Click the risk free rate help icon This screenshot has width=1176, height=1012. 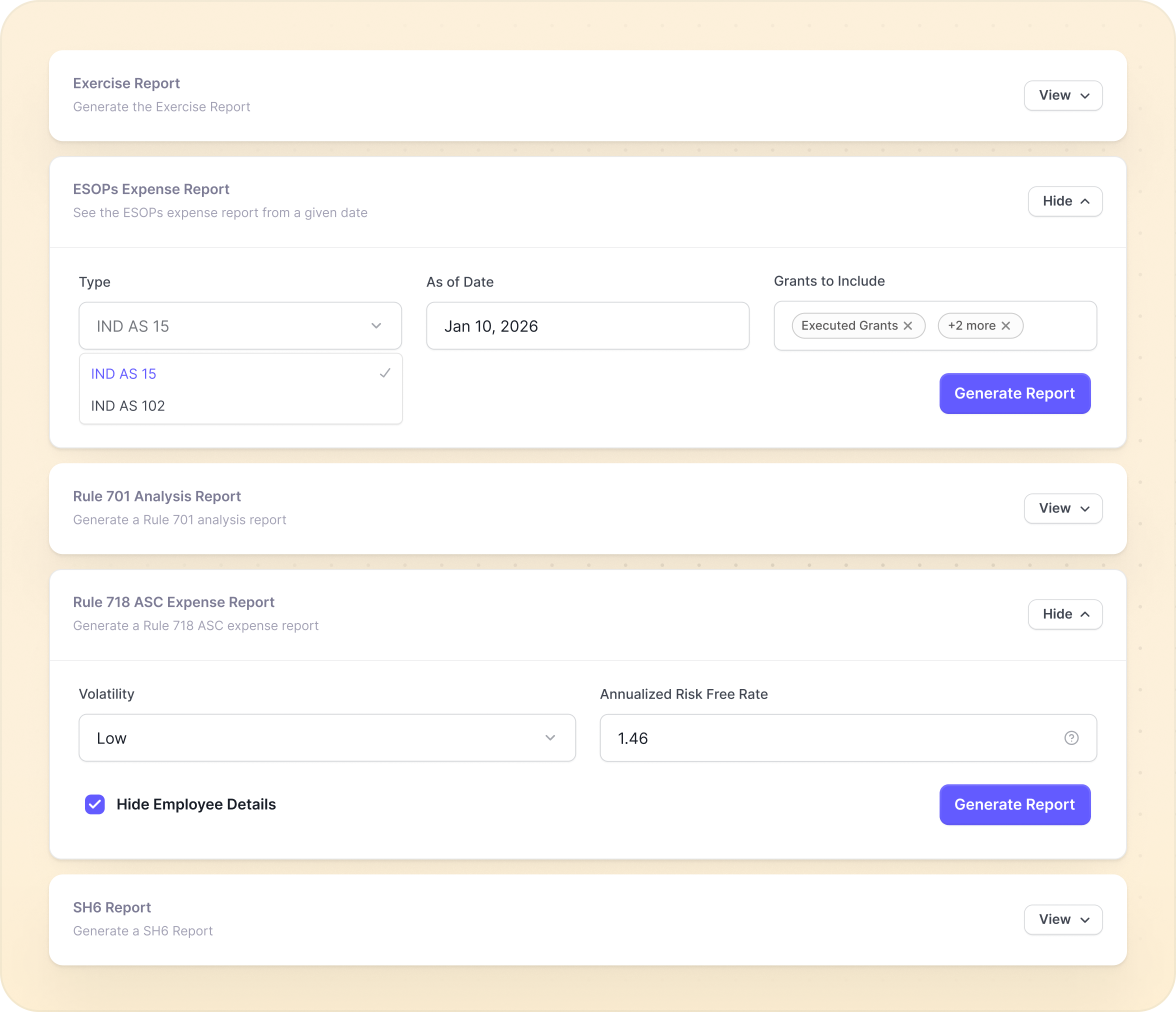[1071, 738]
